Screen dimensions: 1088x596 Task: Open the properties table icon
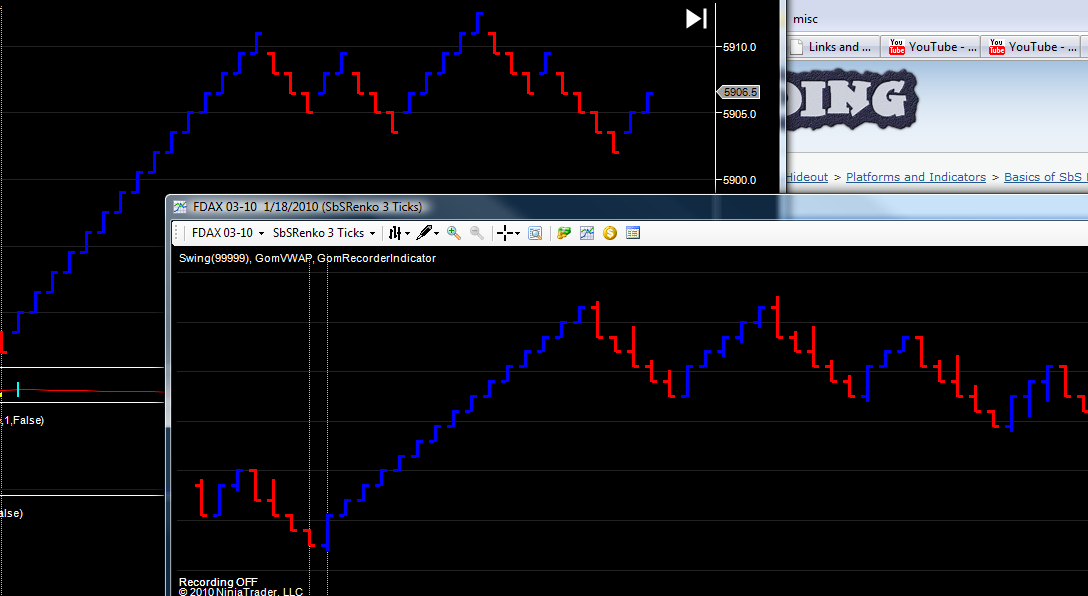click(x=633, y=233)
